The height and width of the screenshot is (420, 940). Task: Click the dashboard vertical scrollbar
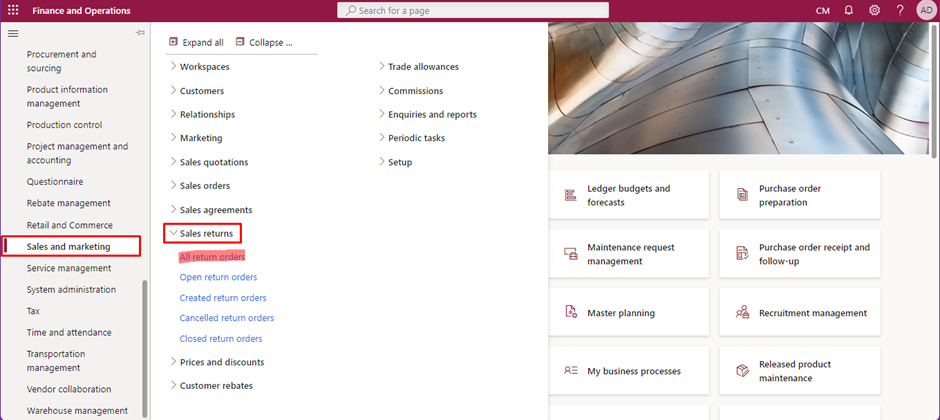(935, 90)
